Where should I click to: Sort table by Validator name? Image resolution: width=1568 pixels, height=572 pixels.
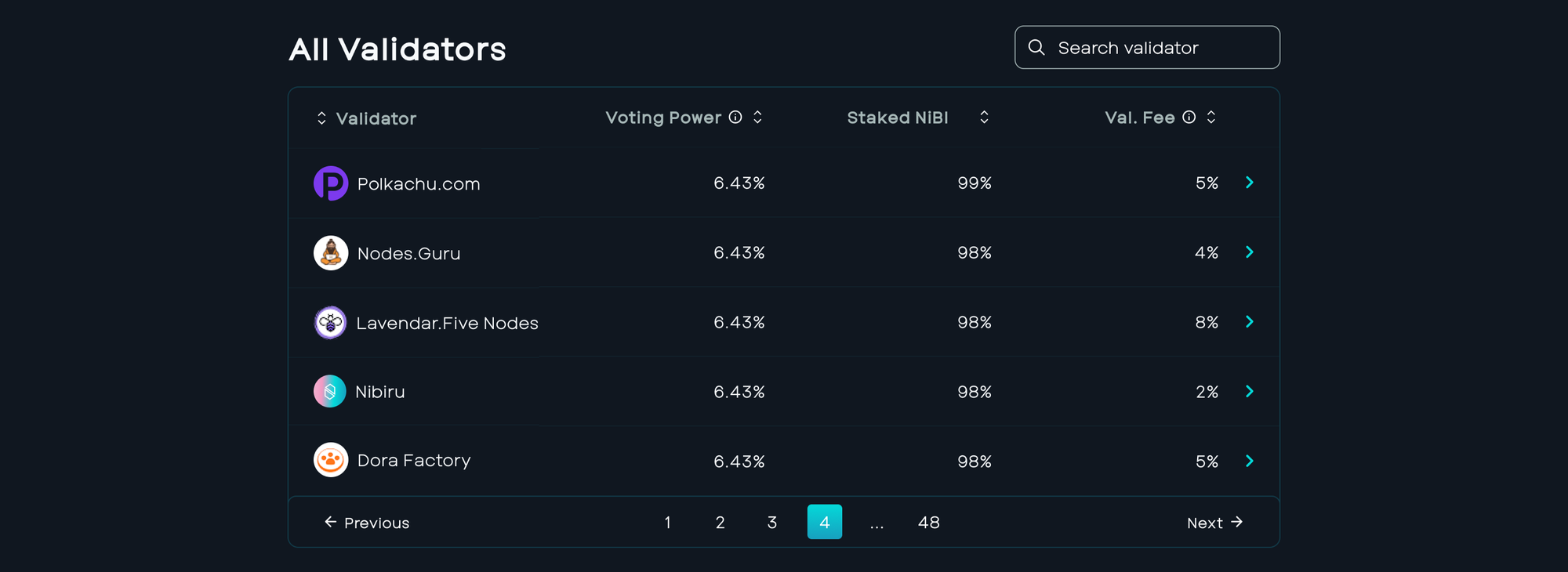point(321,118)
